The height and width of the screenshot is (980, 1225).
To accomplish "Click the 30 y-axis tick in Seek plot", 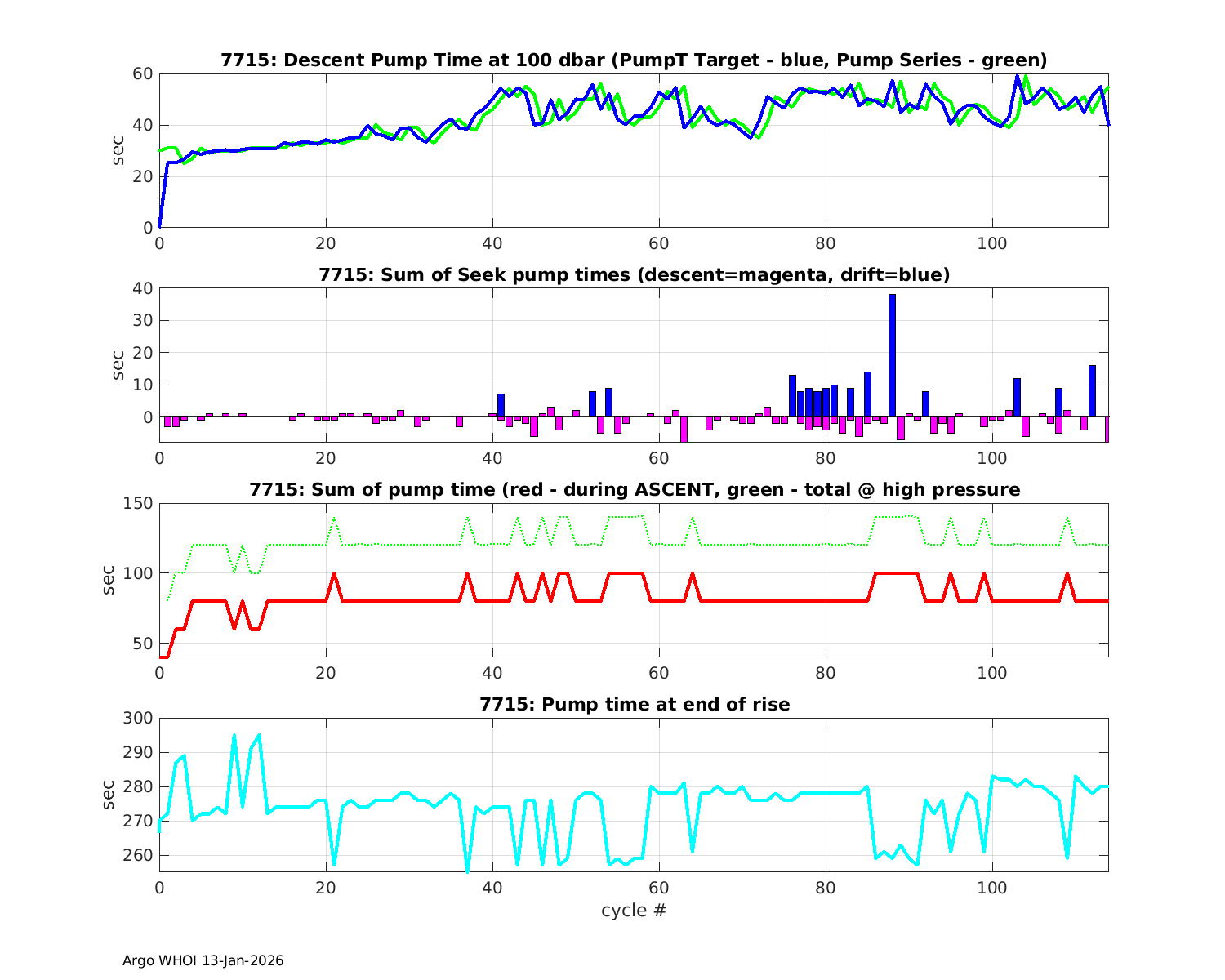I will coord(142,321).
